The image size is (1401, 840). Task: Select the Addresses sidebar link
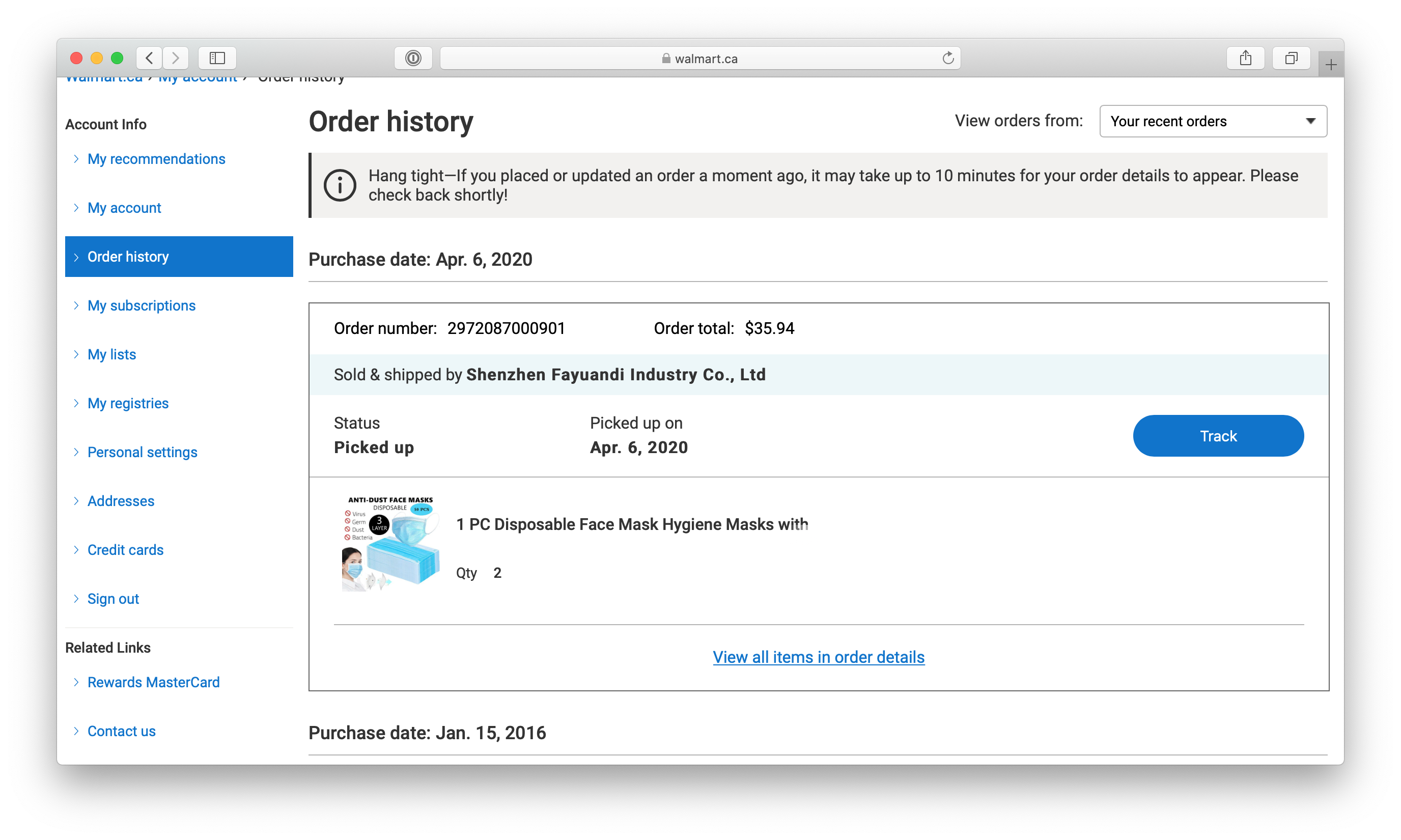coord(121,501)
